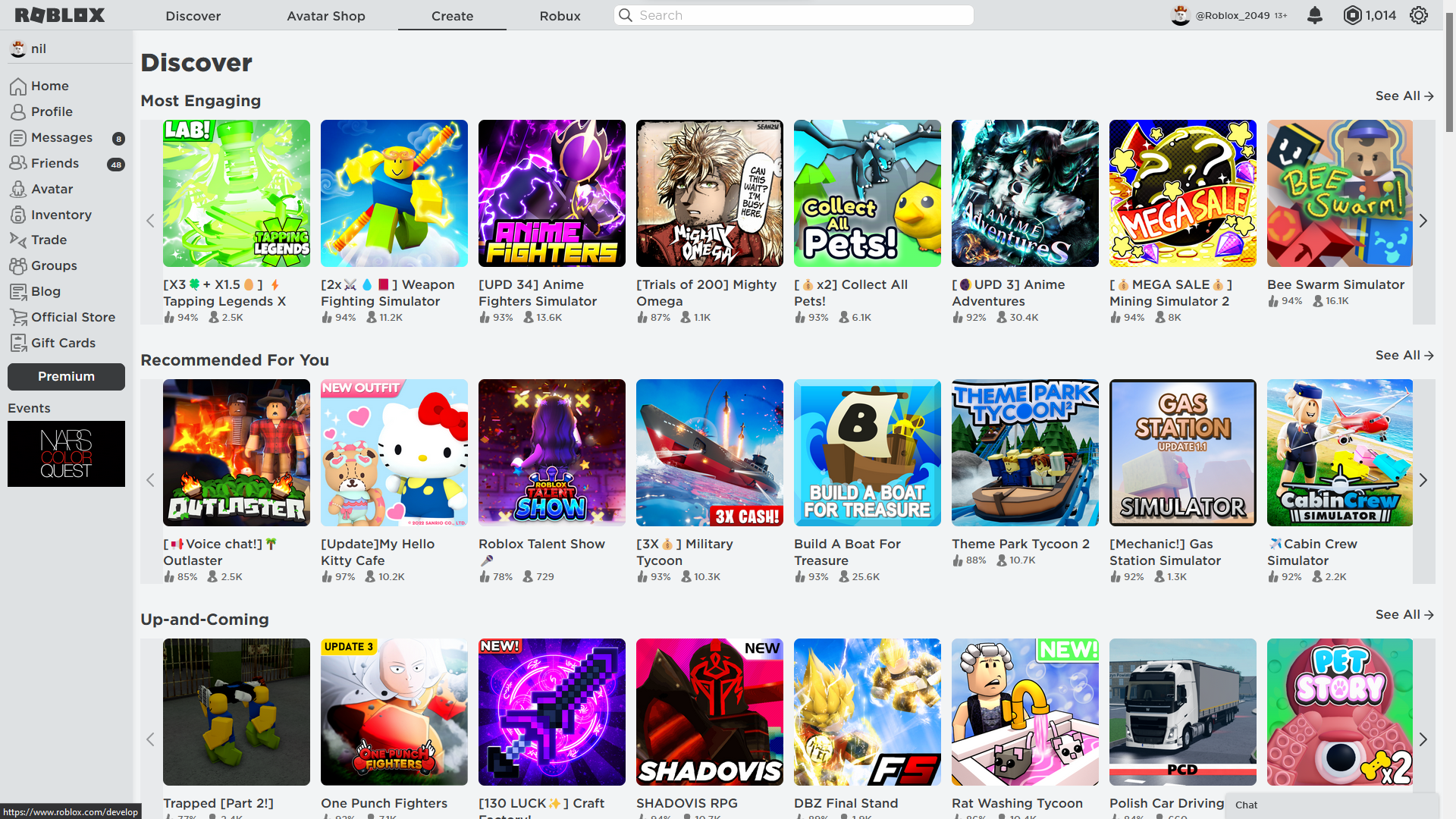Show next Most Engaging games
The width and height of the screenshot is (1456, 819).
point(1423,221)
